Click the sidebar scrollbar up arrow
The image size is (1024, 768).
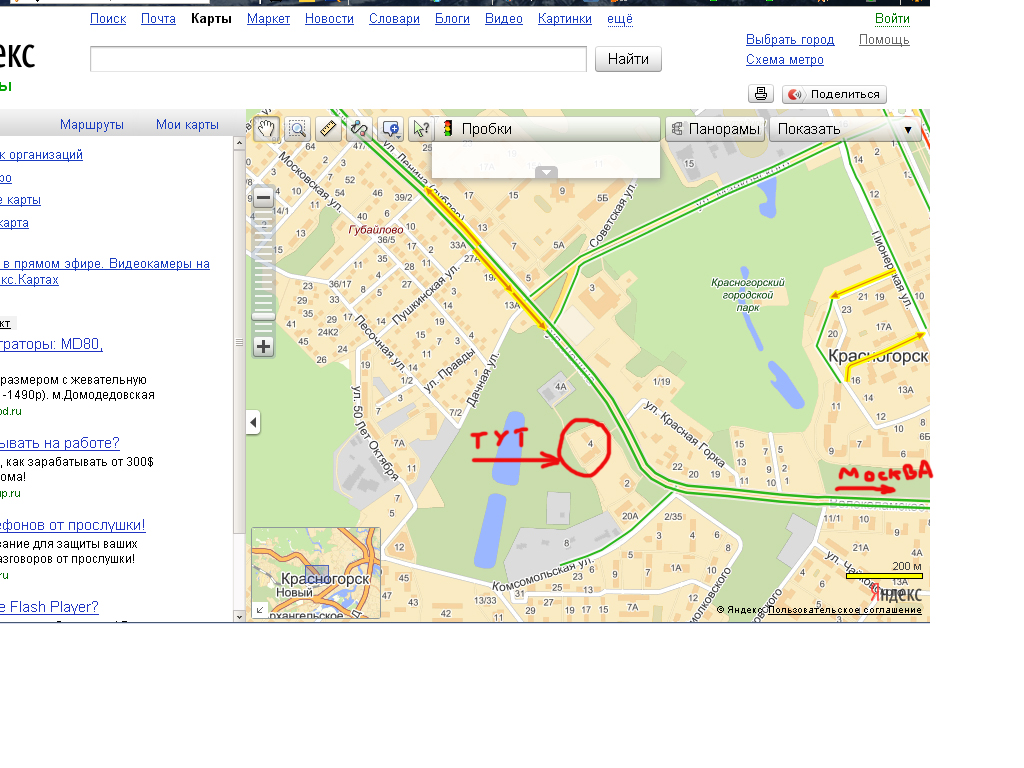(x=239, y=142)
